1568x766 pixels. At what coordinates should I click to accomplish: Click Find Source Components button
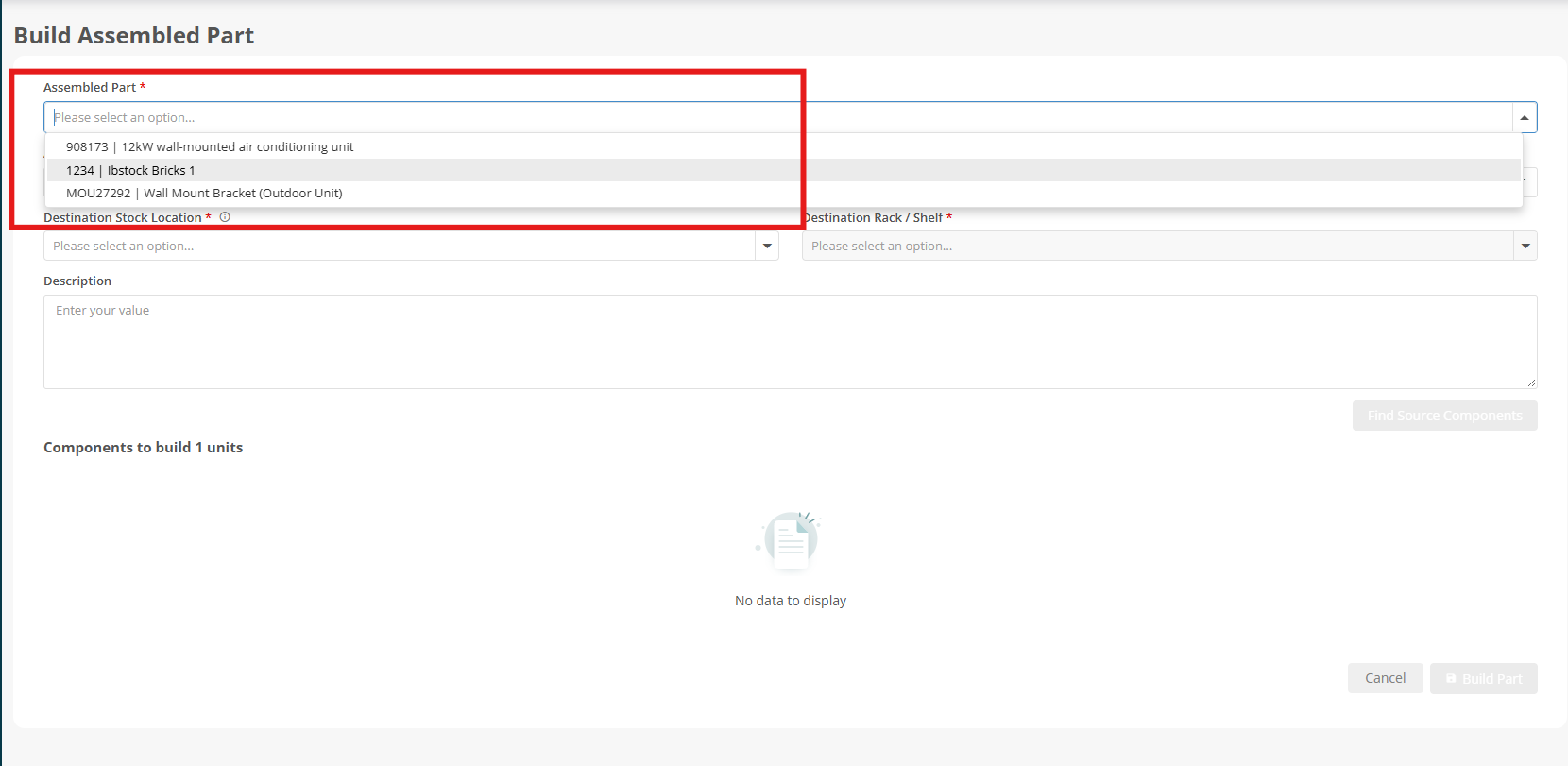tap(1444, 416)
